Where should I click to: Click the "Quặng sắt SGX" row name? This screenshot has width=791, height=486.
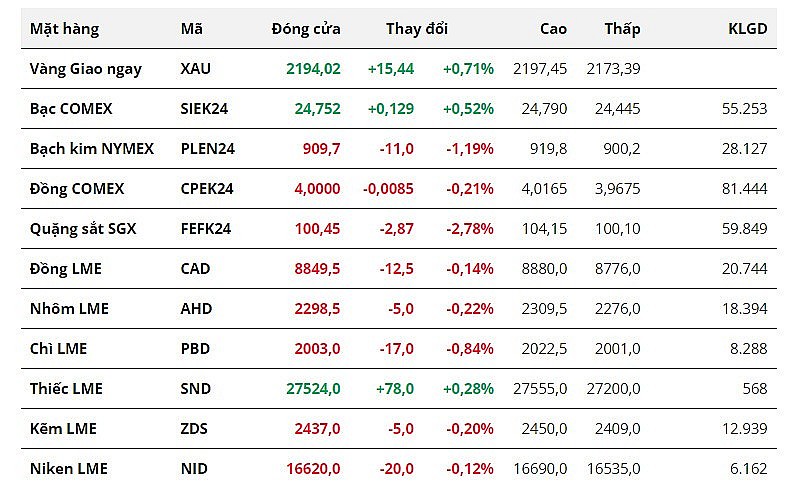point(83,229)
